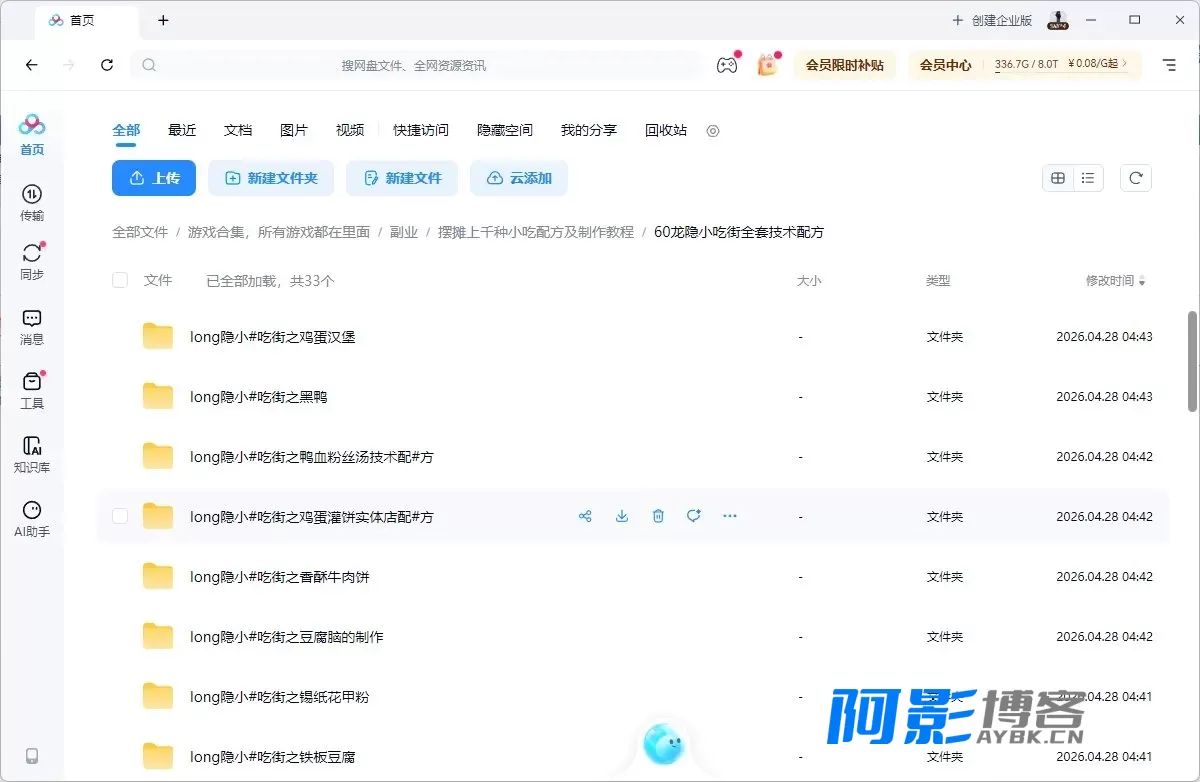Click the cloud refresh icon on 鸡蛋灌饼 row
Image resolution: width=1200 pixels, height=782 pixels.
pyautogui.click(x=694, y=516)
